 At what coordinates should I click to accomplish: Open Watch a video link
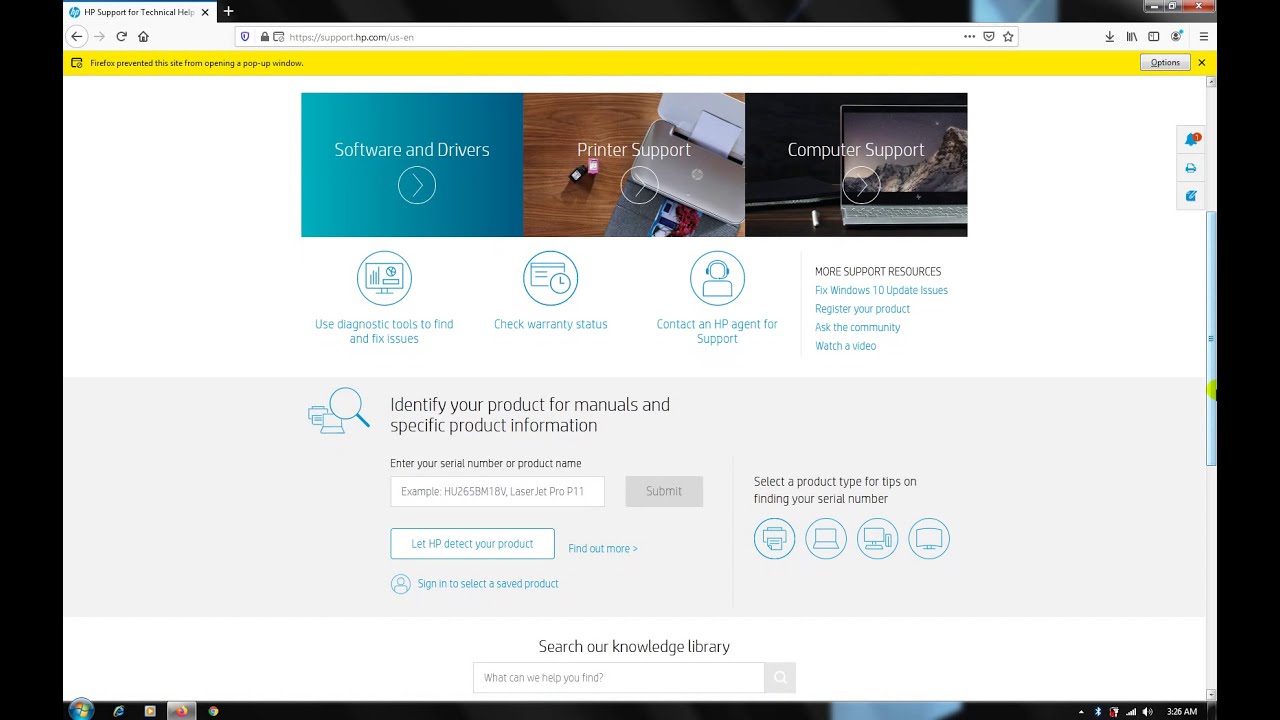click(x=845, y=346)
